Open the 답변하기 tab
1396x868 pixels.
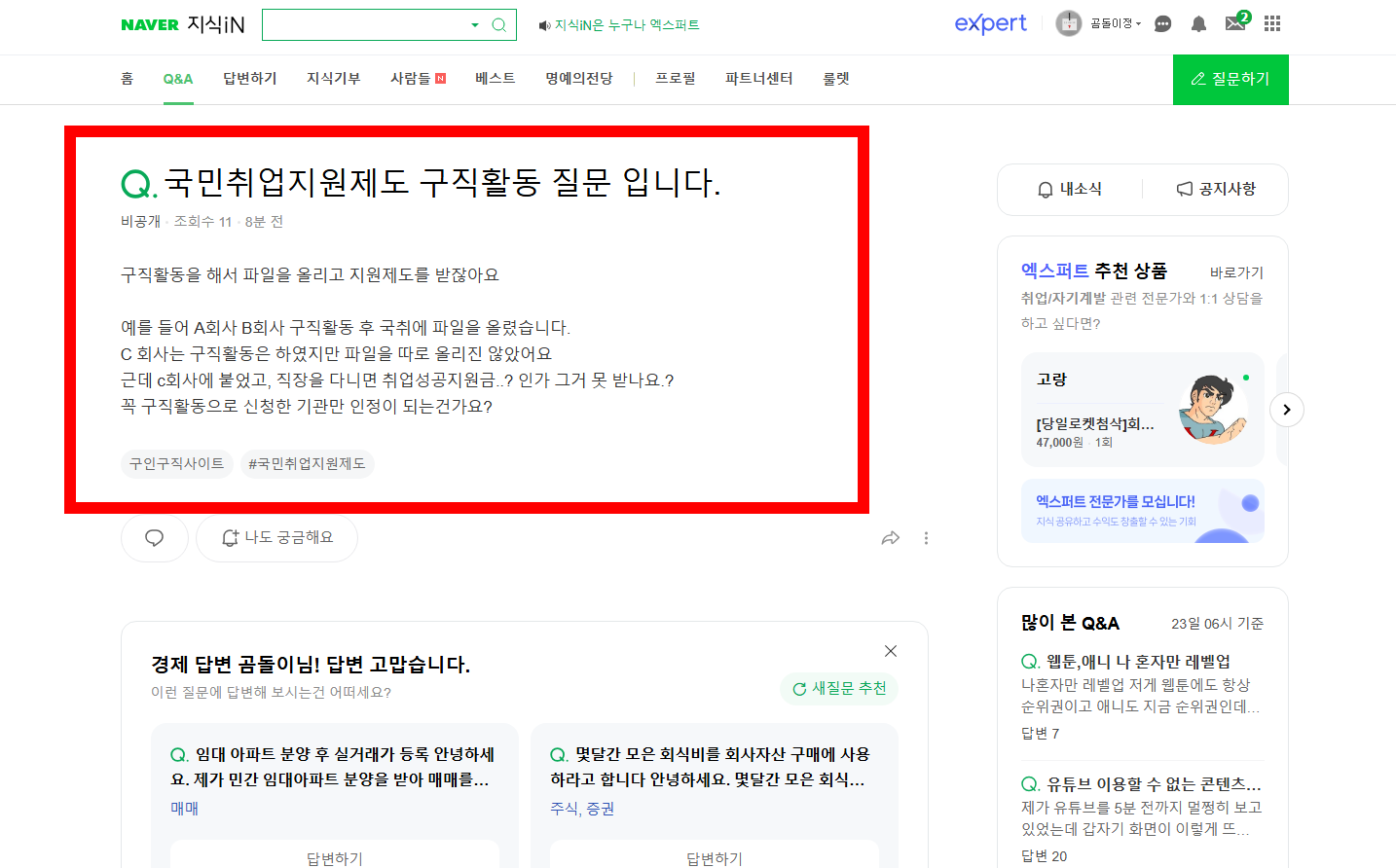tap(250, 79)
